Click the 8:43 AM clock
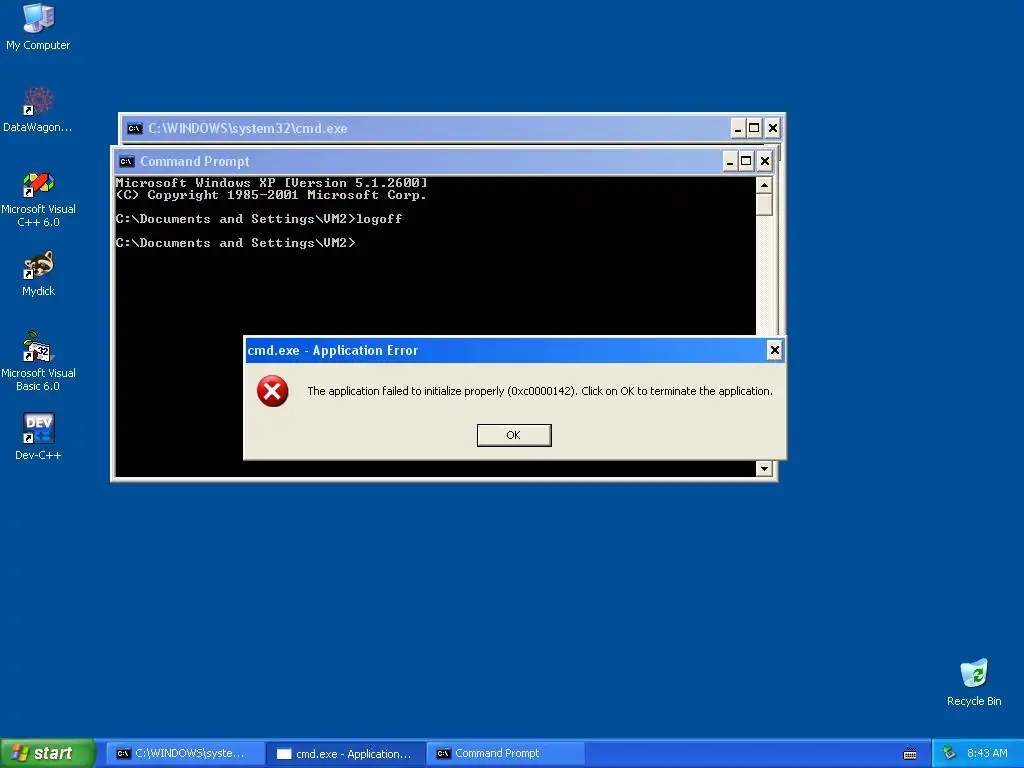Image resolution: width=1024 pixels, height=768 pixels. pyautogui.click(x=987, y=754)
